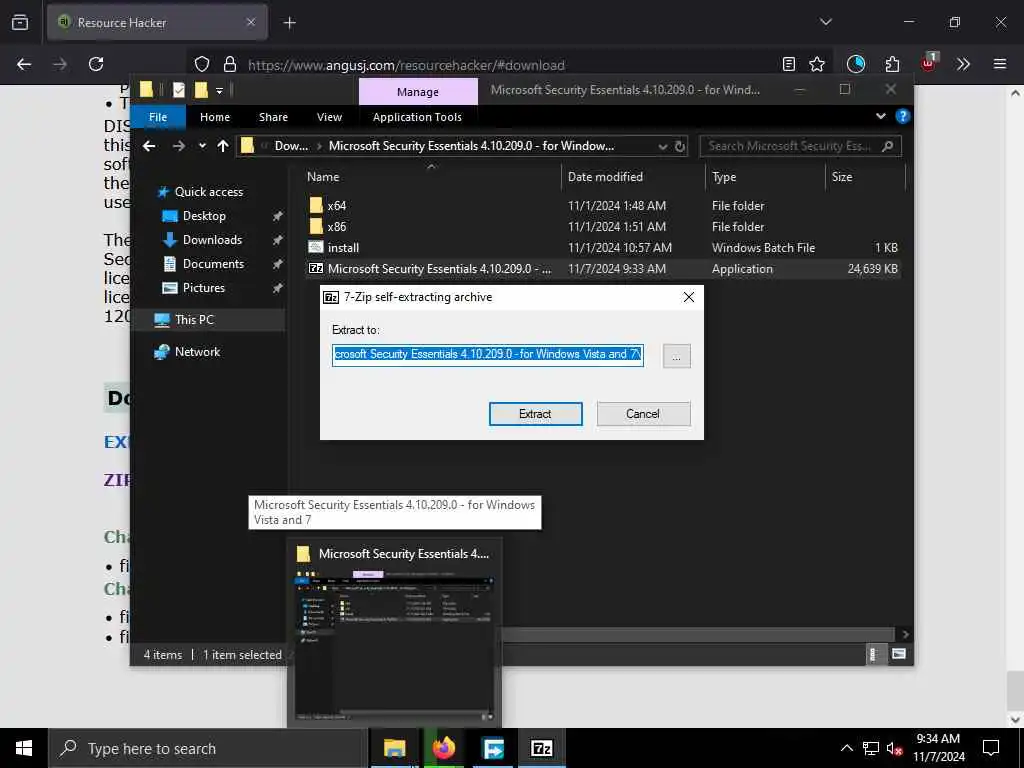
Task: Open Application Tools ribbon tab
Action: pos(417,117)
